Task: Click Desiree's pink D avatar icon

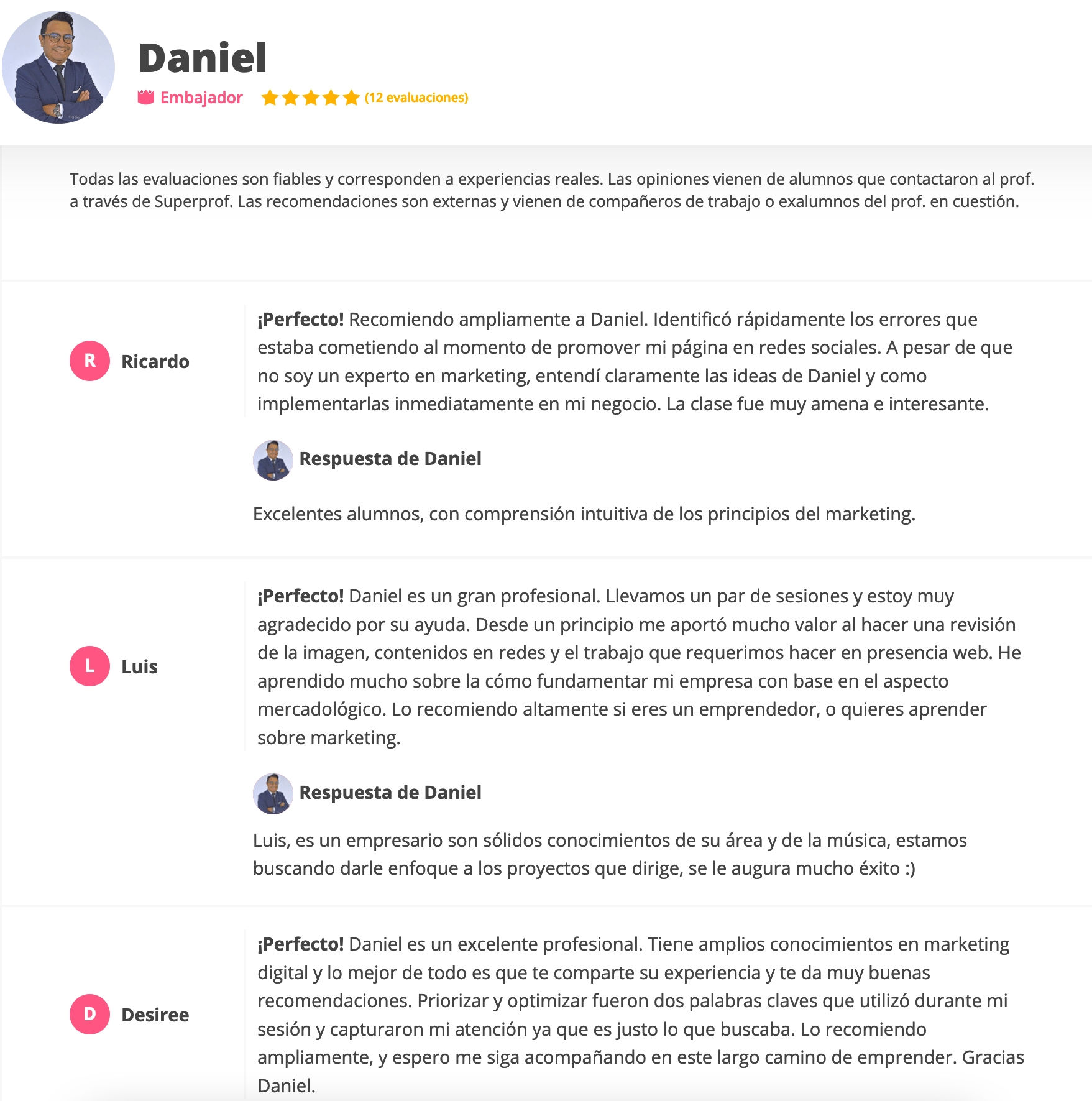Action: tap(90, 1014)
